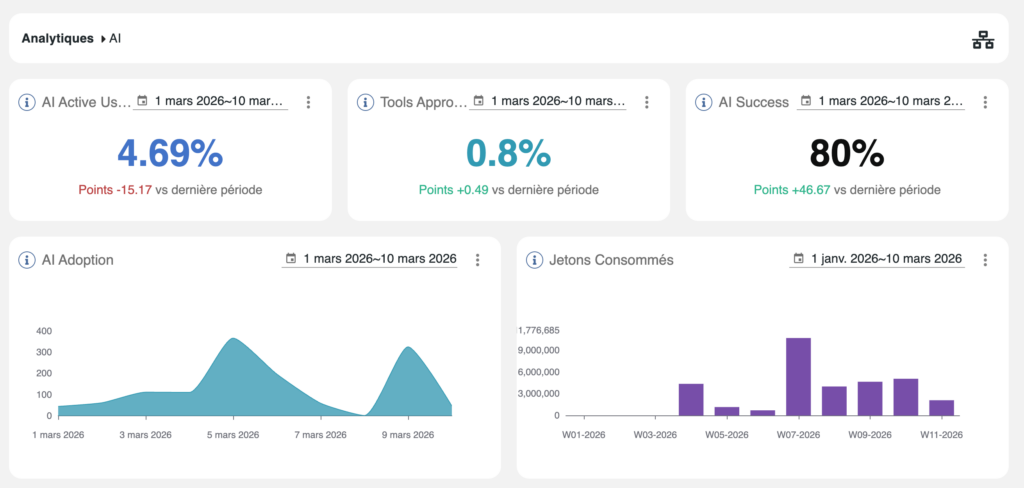Image resolution: width=1024 pixels, height=488 pixels.
Task: Go to Analytiques in the breadcrumb
Action: tap(57, 39)
